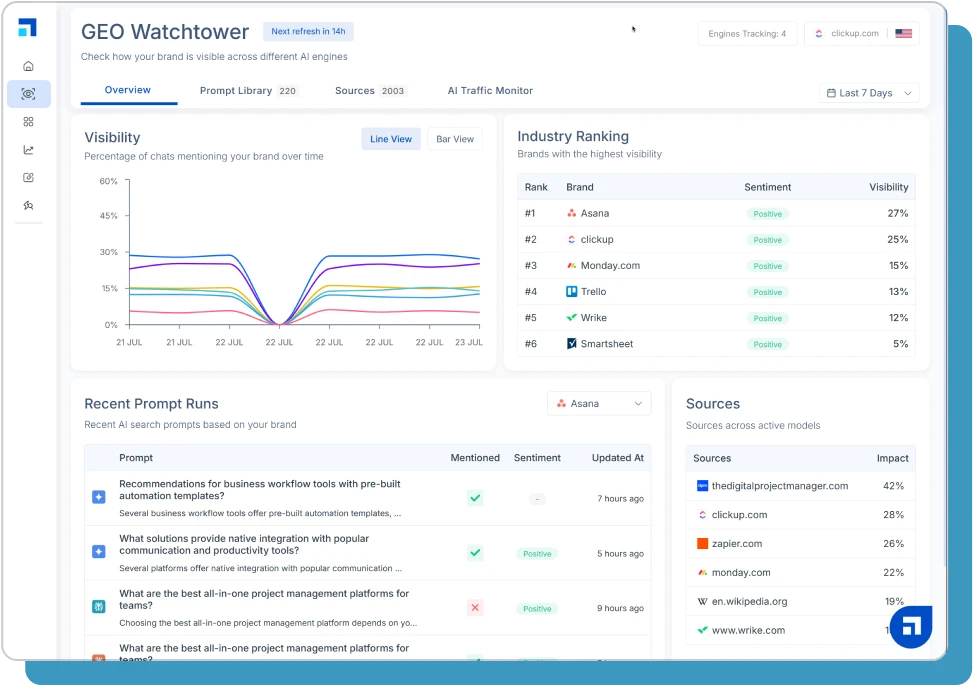Click thedigitalprojectmanager.com favicon in Sources
The width and height of the screenshot is (974, 686).
(x=703, y=486)
